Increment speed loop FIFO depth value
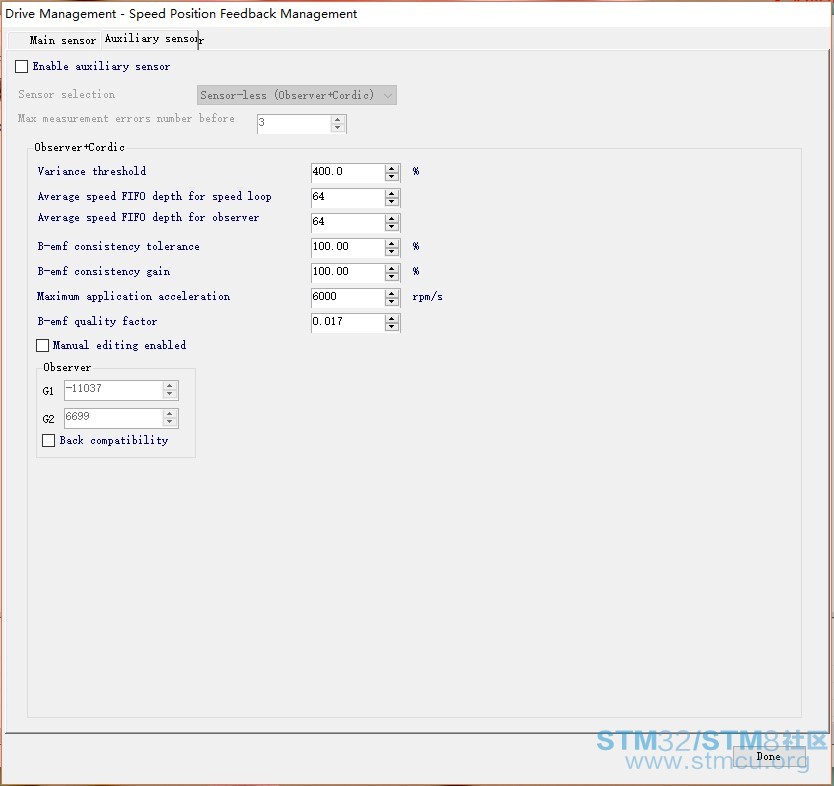The width and height of the screenshot is (834, 786). (x=392, y=193)
